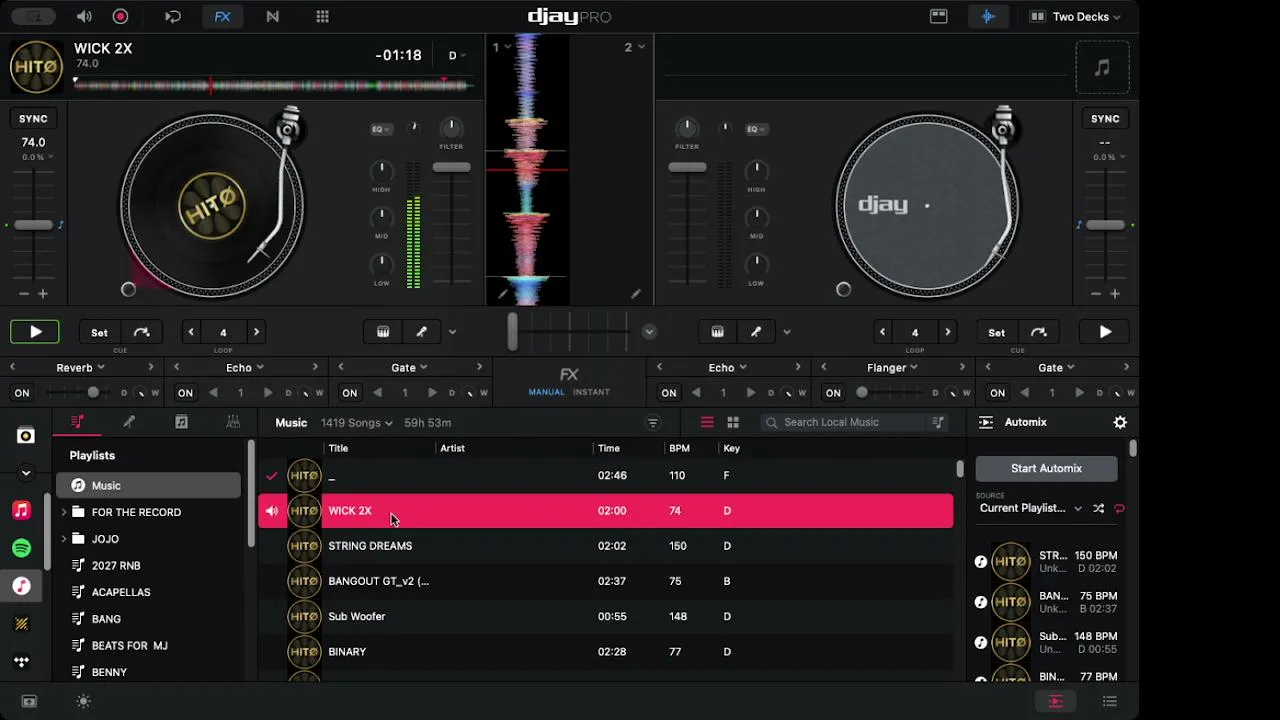Open the deck 1 key D dropdown
The width and height of the screenshot is (1280, 720).
(457, 56)
